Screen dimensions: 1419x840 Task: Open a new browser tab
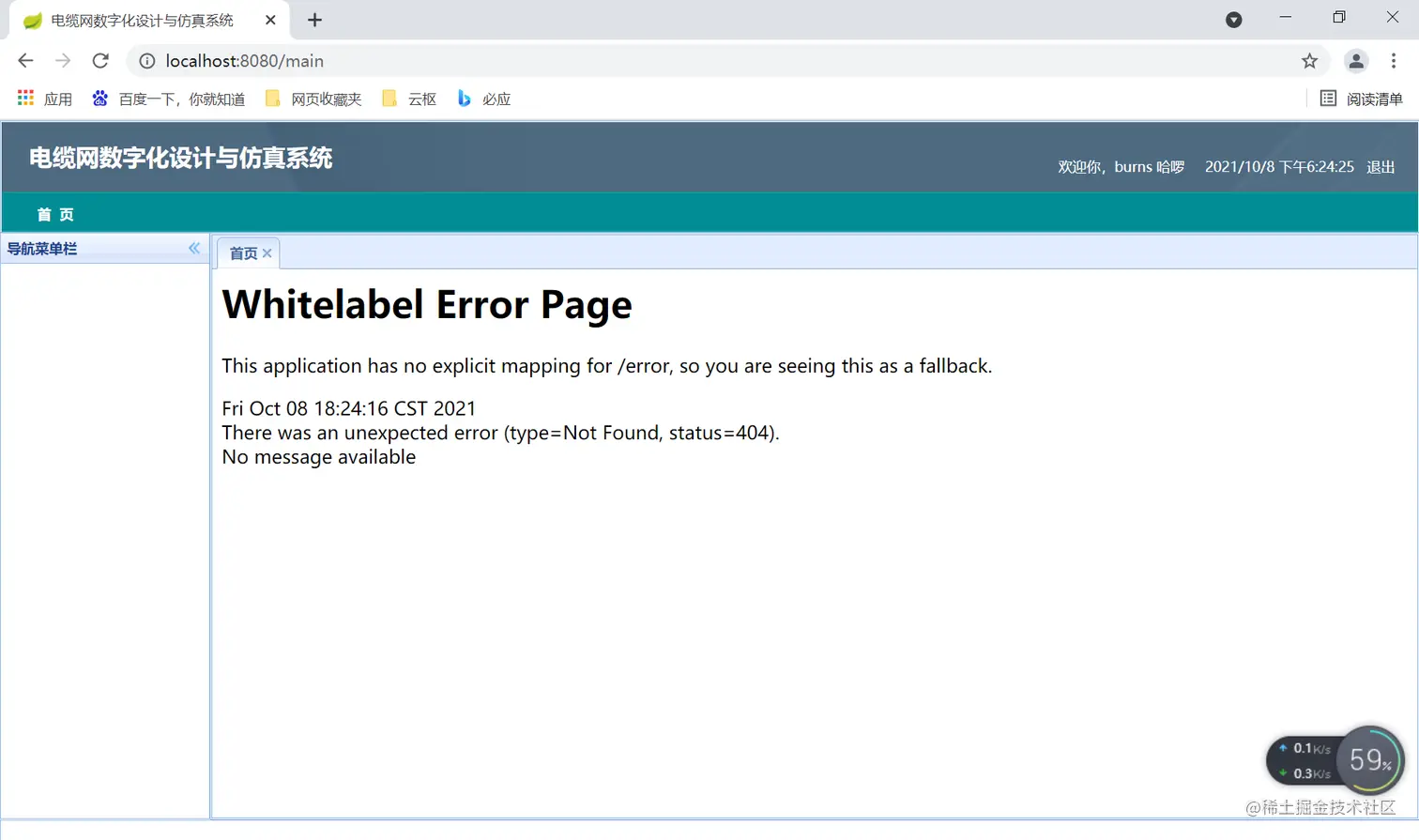tap(315, 20)
